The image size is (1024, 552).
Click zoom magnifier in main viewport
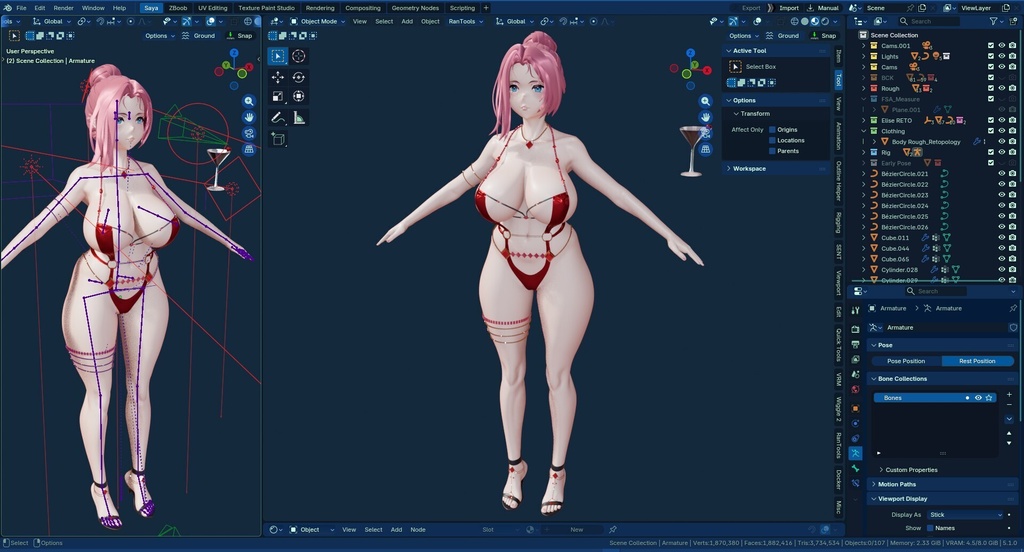point(705,101)
